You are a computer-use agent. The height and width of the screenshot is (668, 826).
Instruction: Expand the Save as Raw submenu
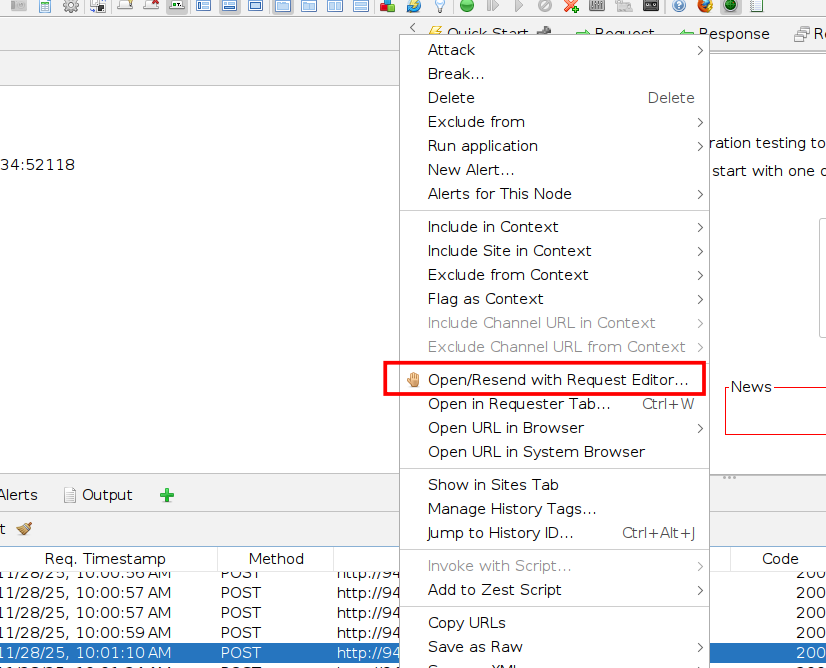tap(699, 647)
